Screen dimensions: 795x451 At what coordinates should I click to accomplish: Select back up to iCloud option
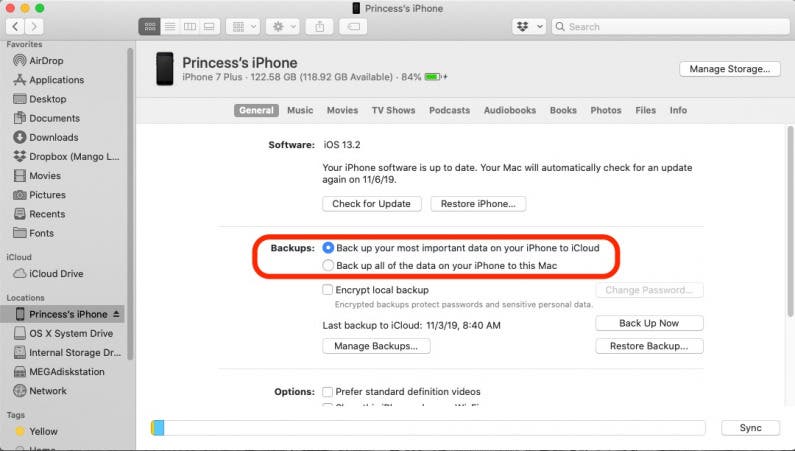[328, 247]
